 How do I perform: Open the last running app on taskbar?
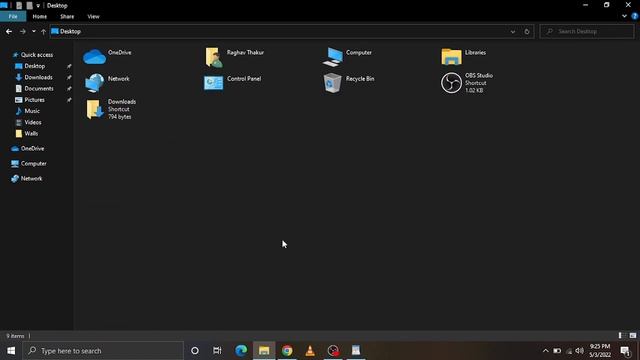click(356, 351)
